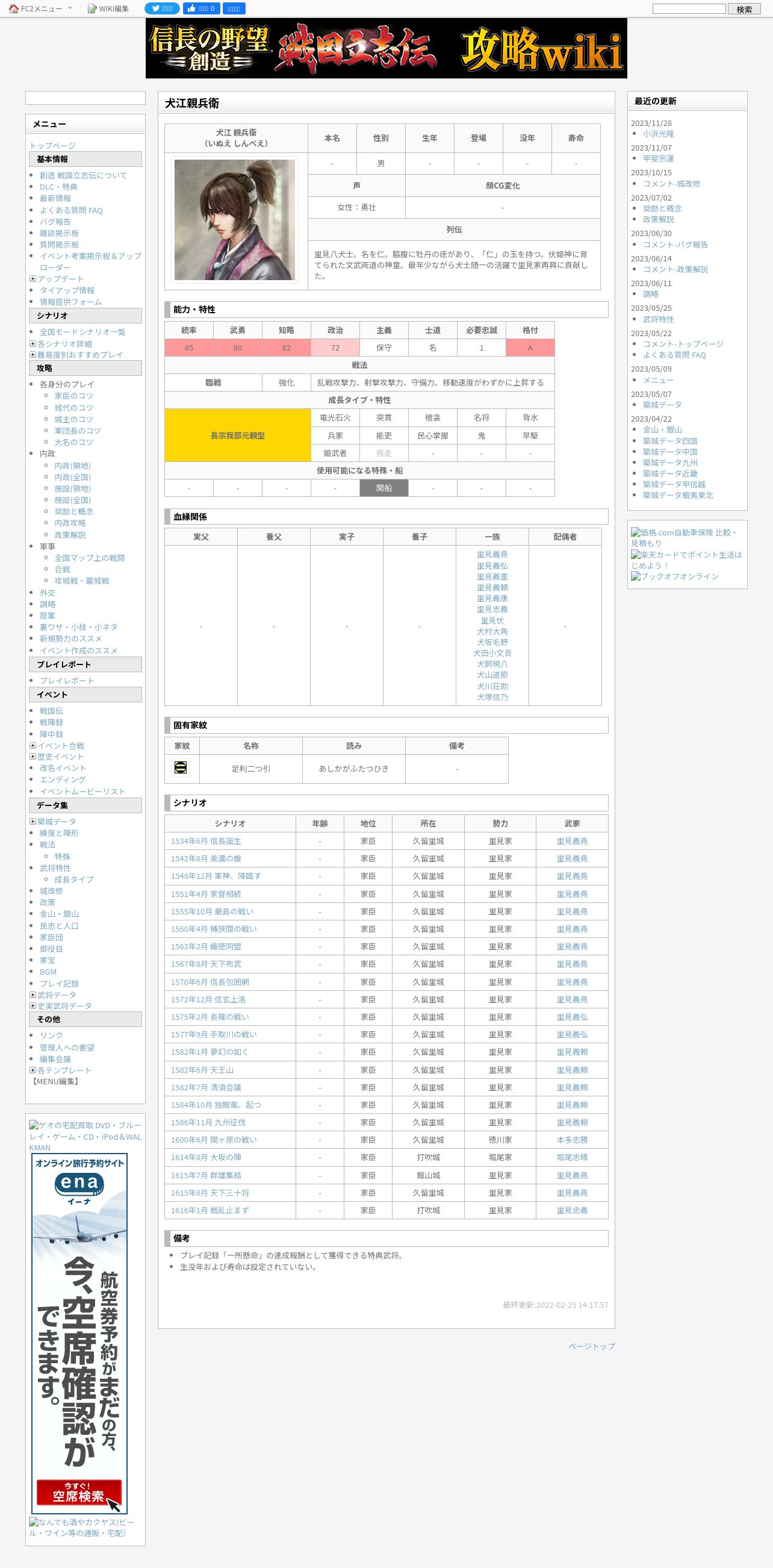Open relative 里見義堯 in 一族 column
Screen dimensions: 773x1568
point(492,555)
